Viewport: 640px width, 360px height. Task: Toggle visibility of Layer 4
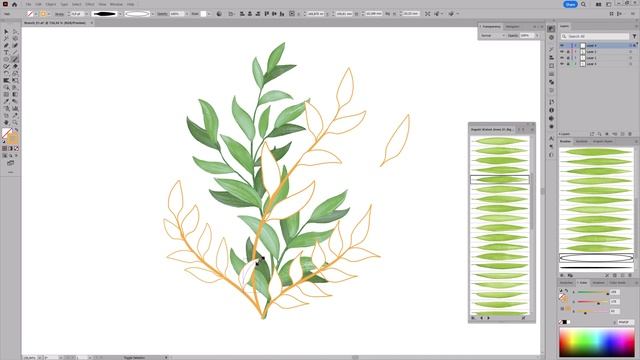pyautogui.click(x=562, y=45)
